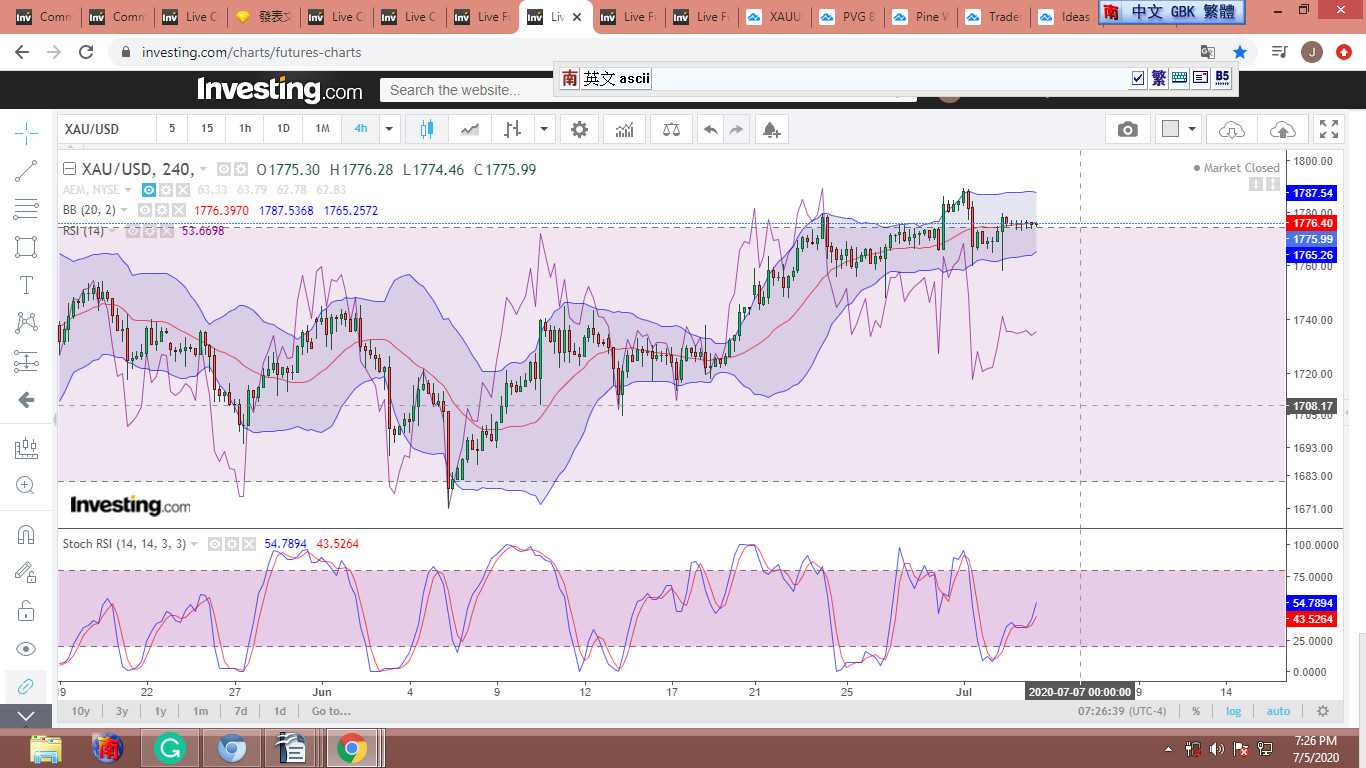
Task: Open Chrome from the Windows taskbar
Action: 350,748
